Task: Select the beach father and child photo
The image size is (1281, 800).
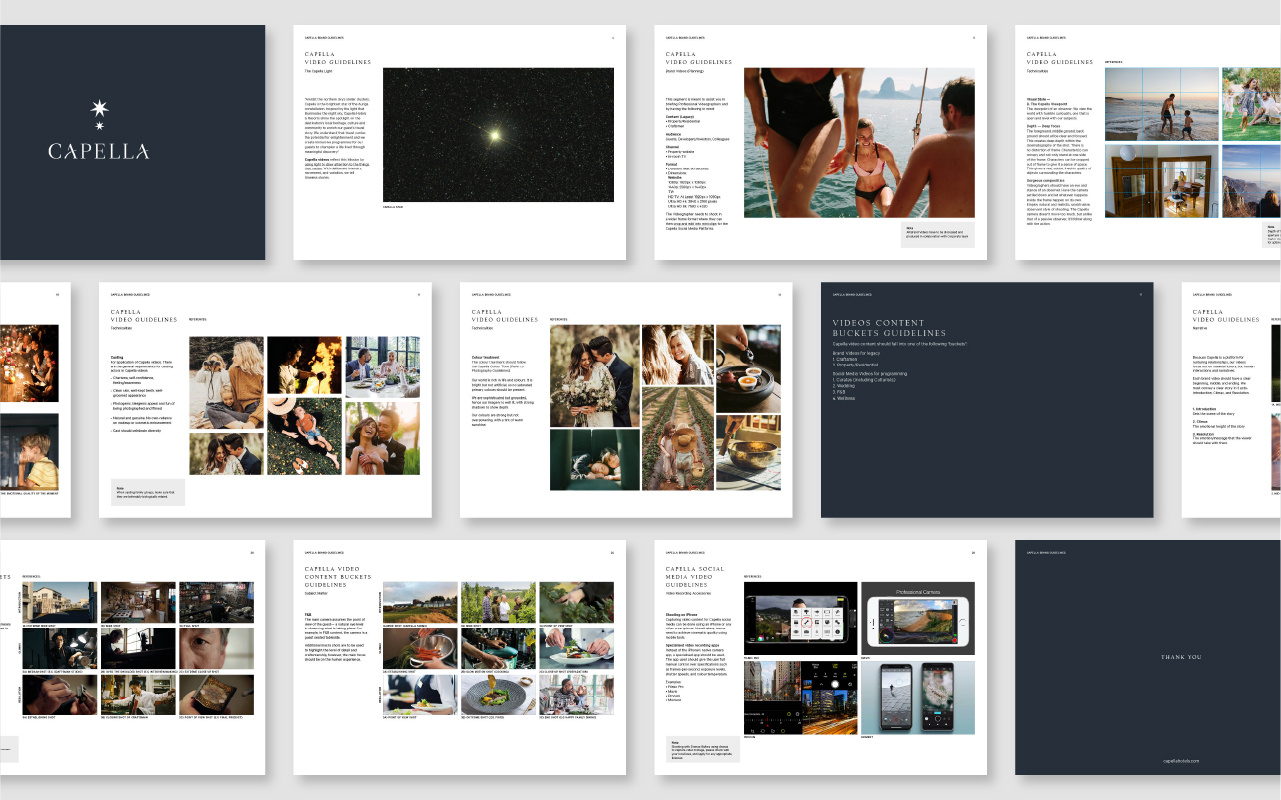Action: 1161,103
